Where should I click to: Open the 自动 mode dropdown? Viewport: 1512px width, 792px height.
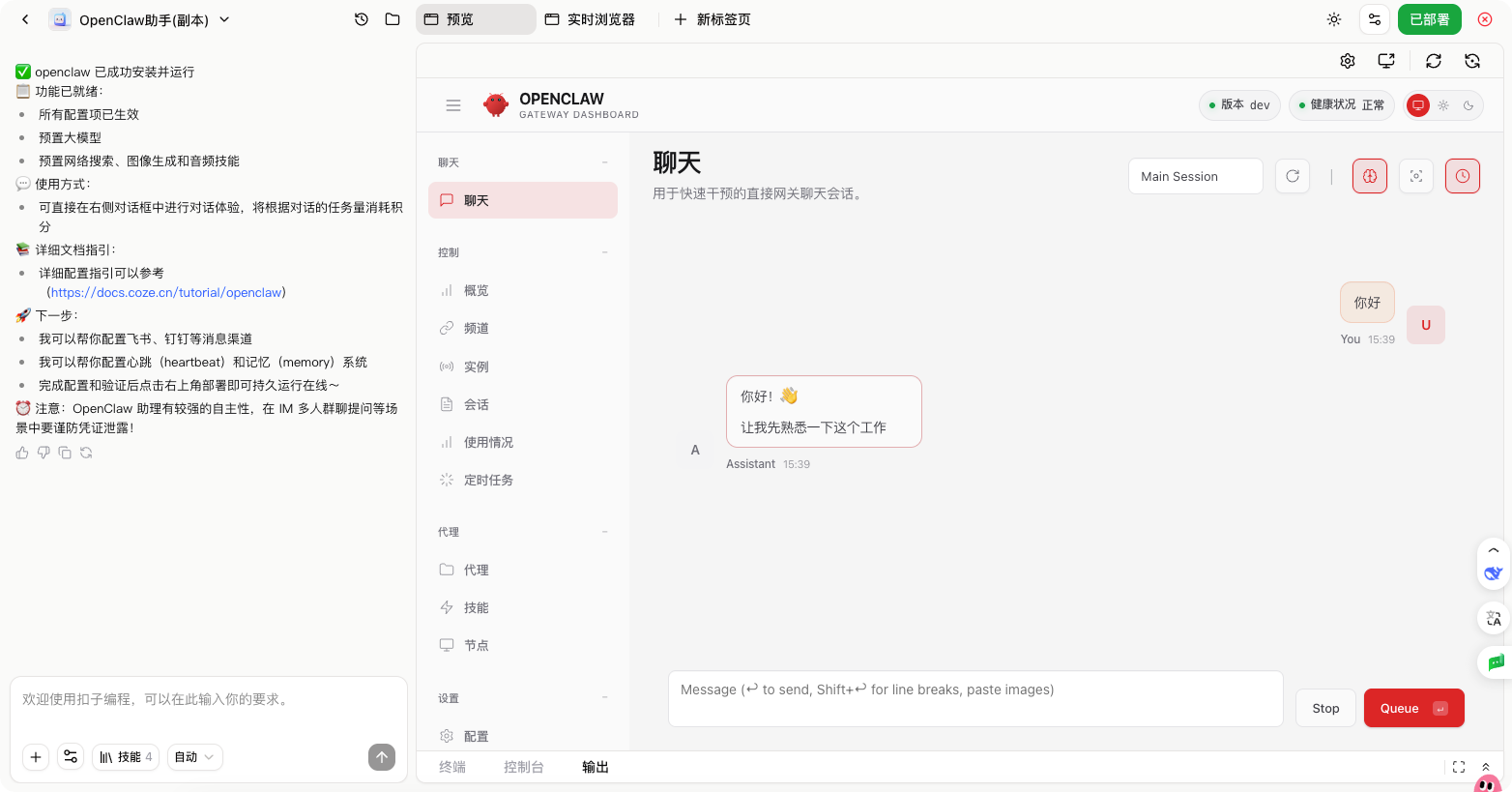(x=194, y=757)
